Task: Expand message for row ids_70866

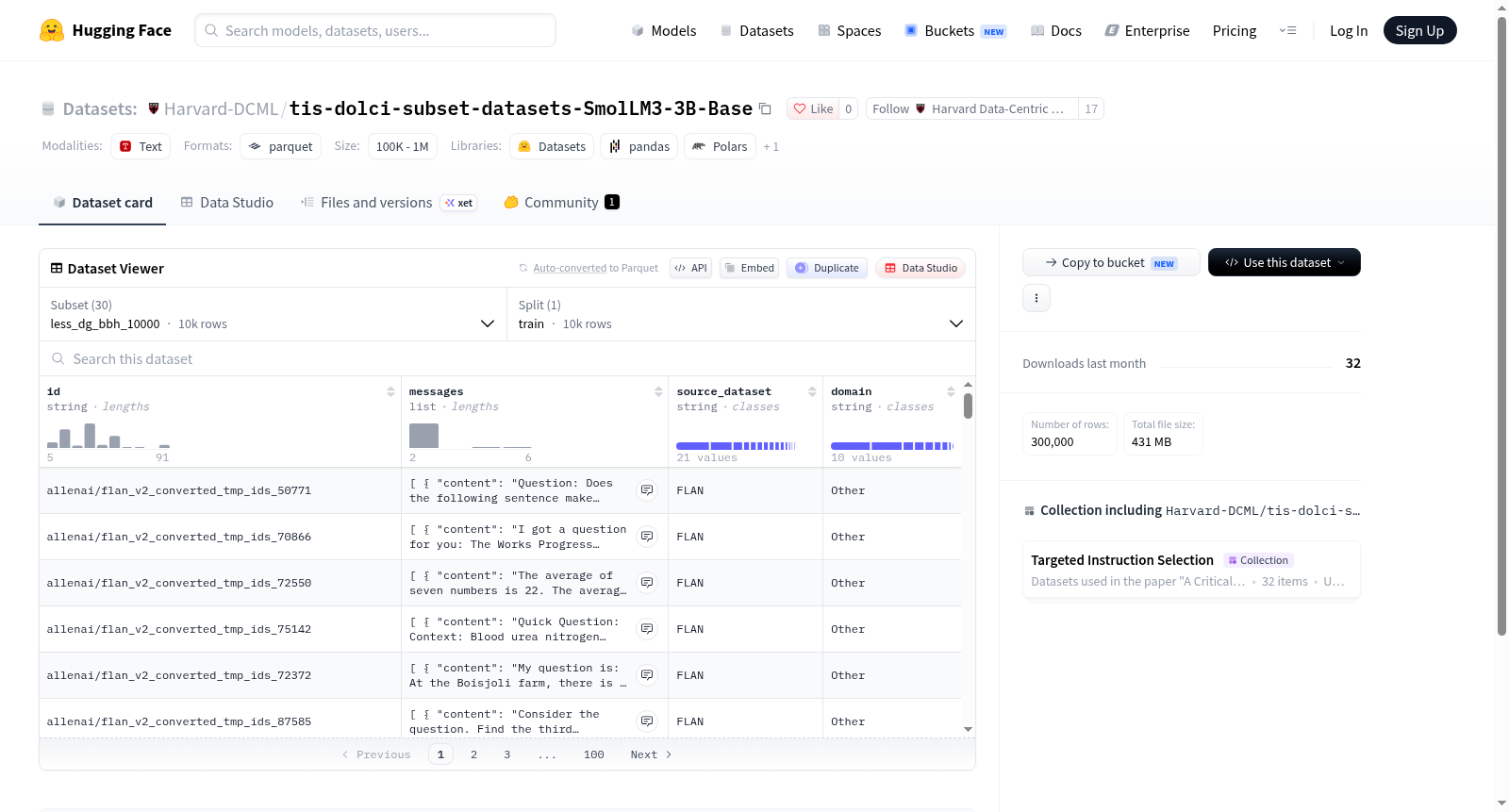Action: [647, 537]
